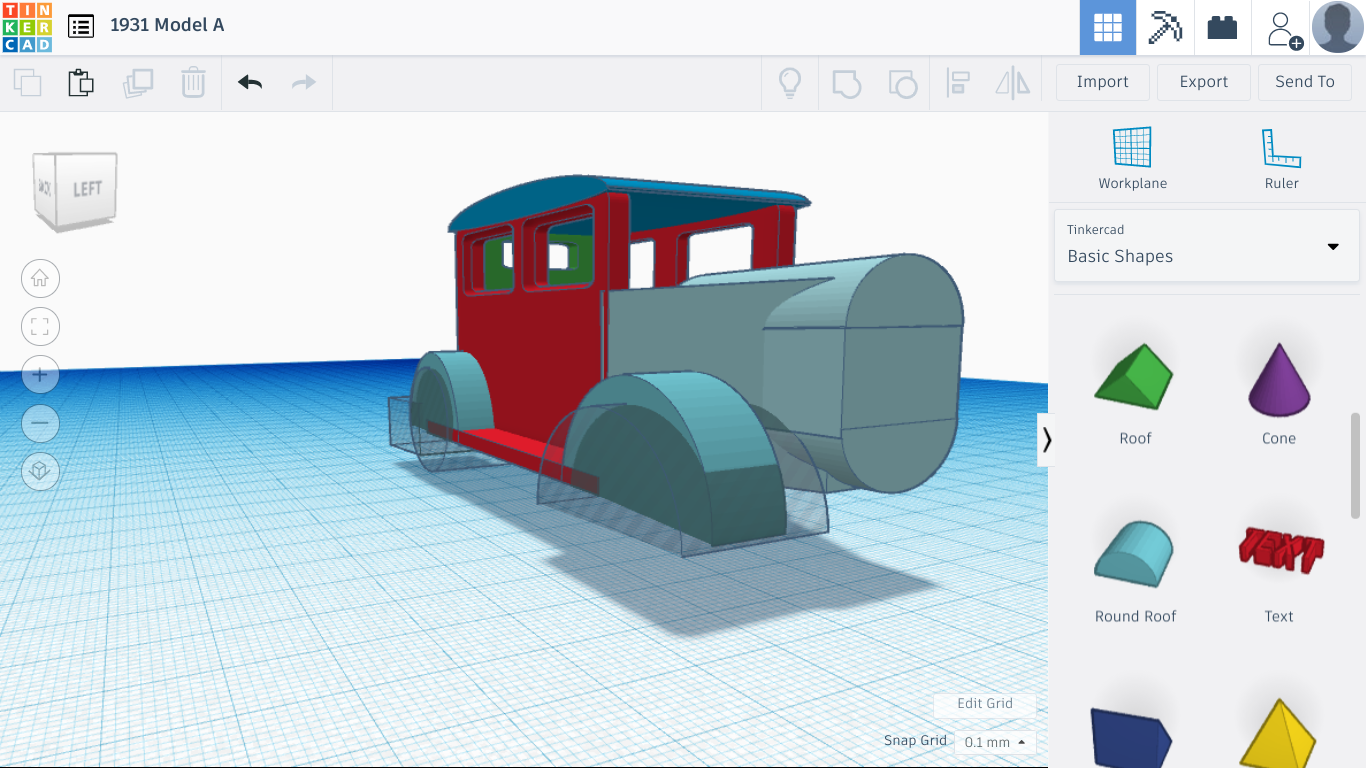
Task: Click the Delete trash icon
Action: (x=193, y=82)
